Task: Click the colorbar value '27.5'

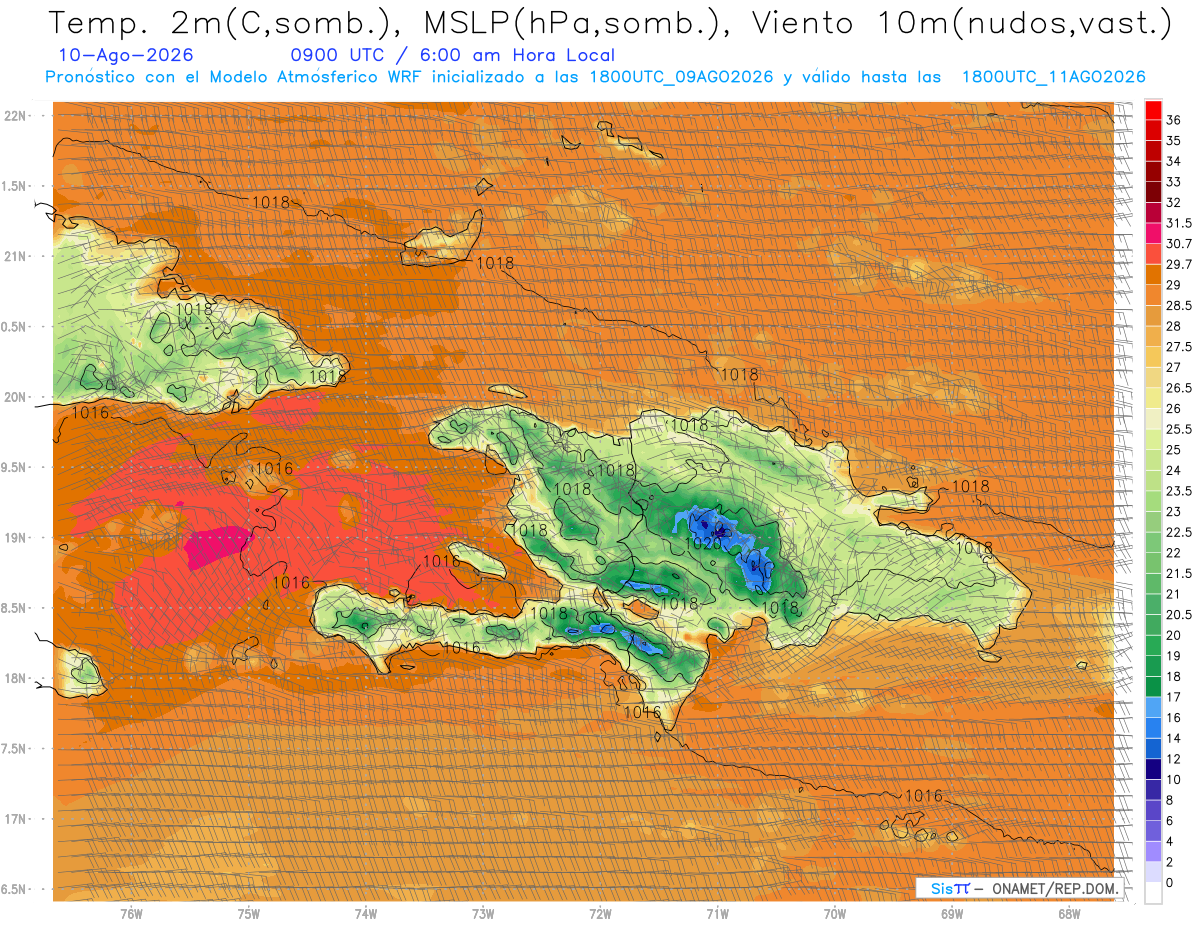Action: pos(1179,347)
